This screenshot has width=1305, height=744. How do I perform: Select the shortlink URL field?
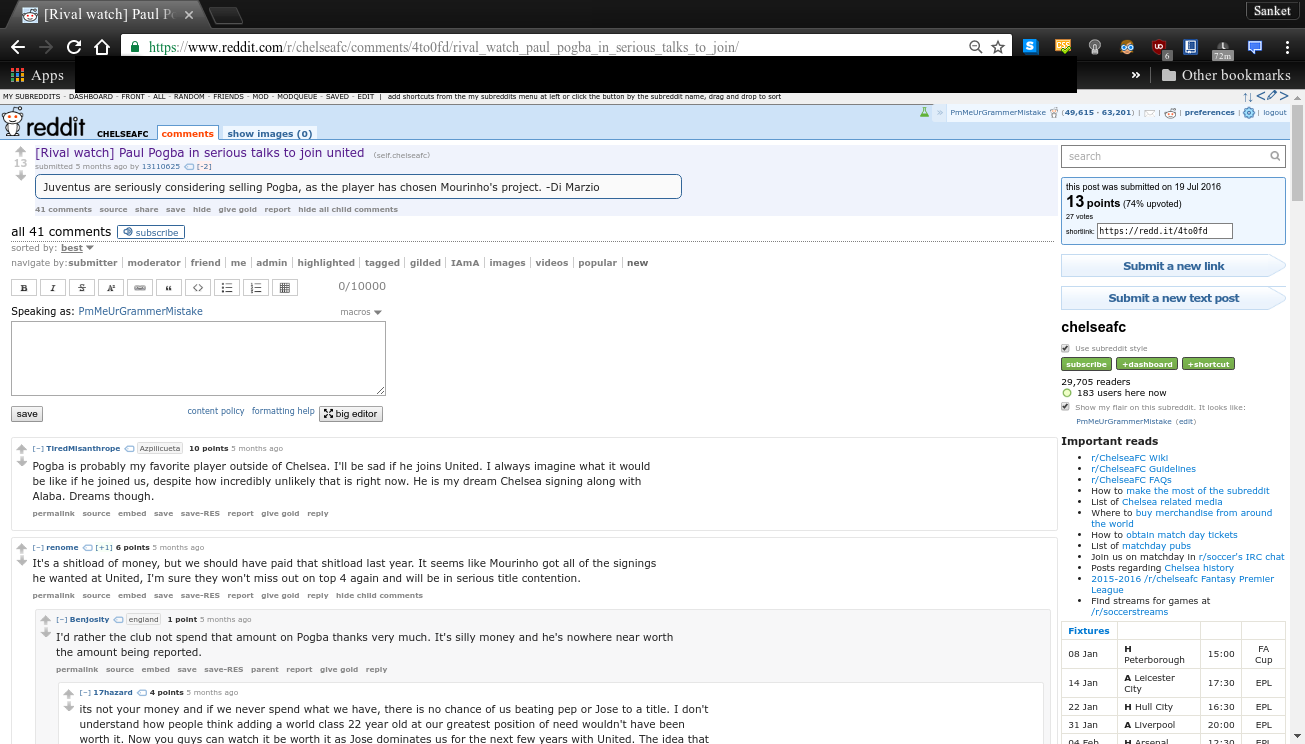(1164, 231)
